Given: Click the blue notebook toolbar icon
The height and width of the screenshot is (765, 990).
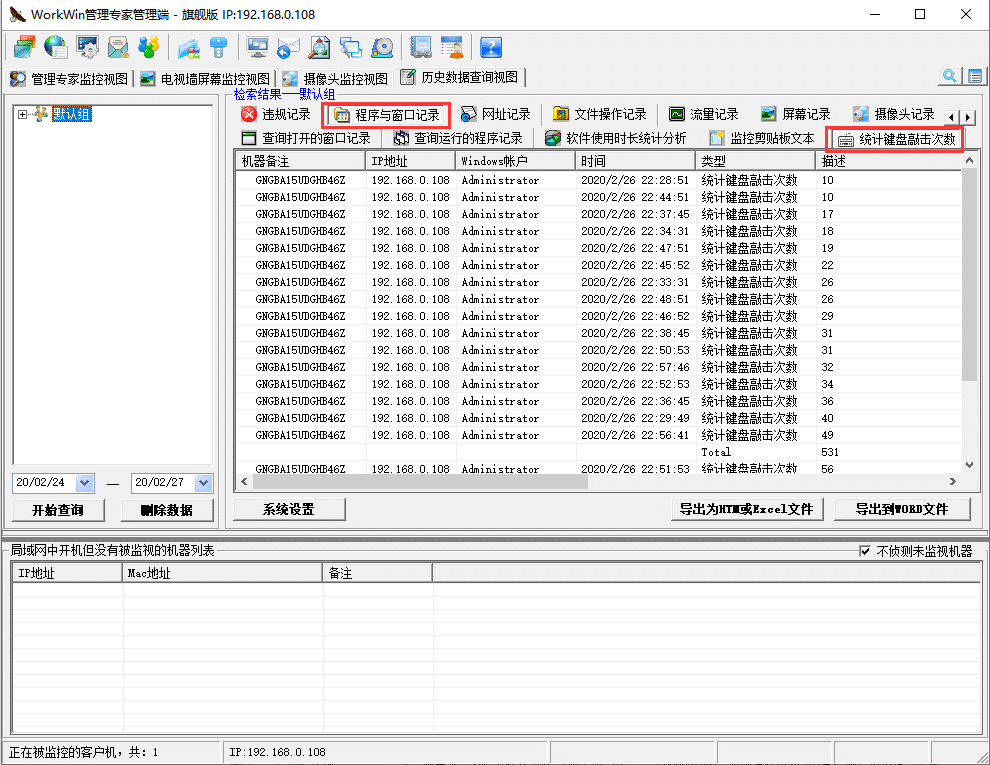Looking at the screenshot, I should click(x=421, y=47).
